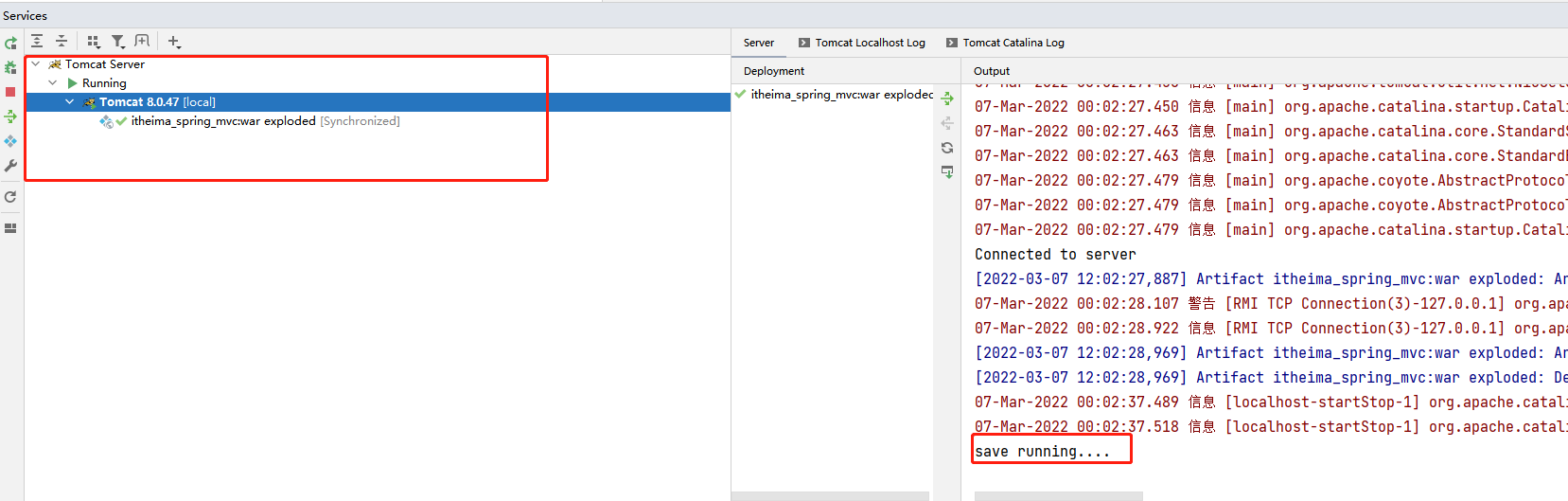Screen dimensions: 1568x501
Task: Click the 00:02:27.450 main log line
Action: [1271, 107]
